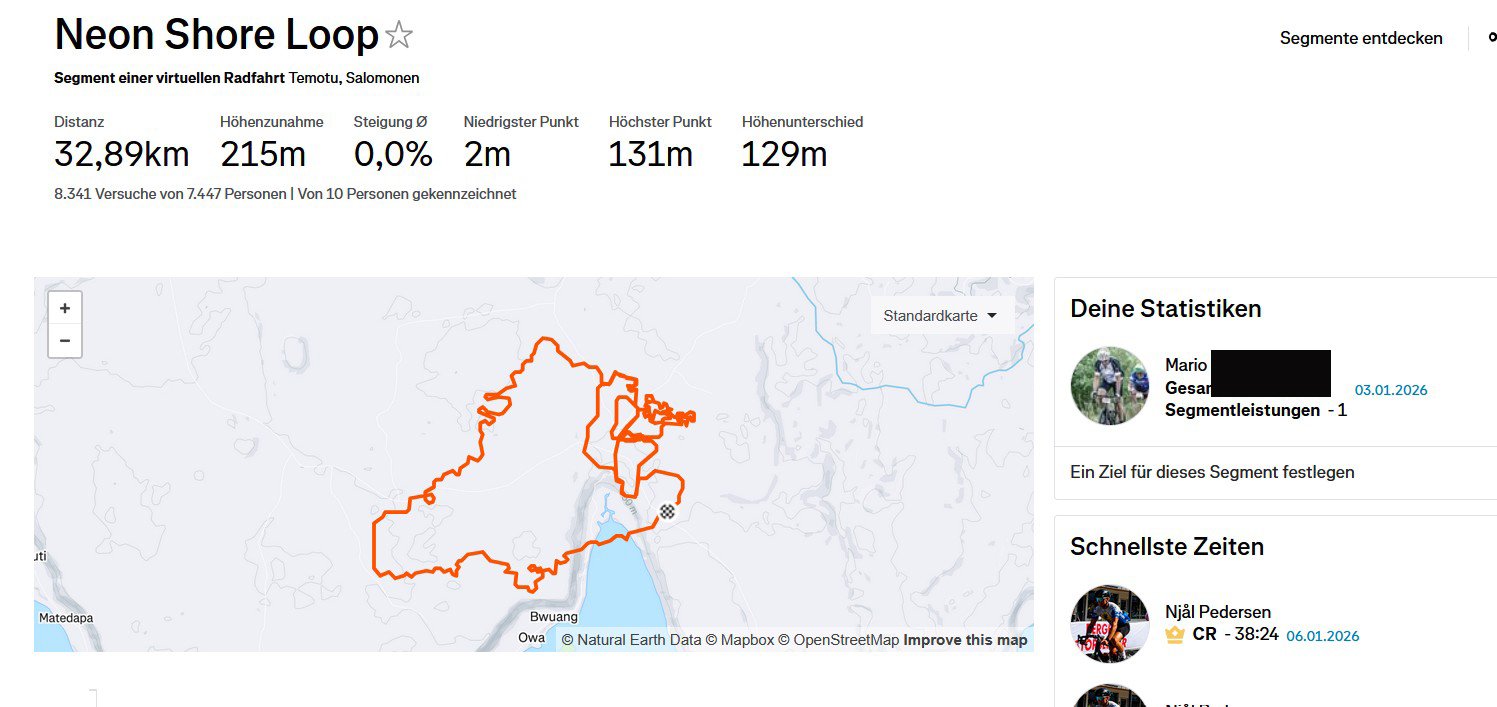Click the '8.341 Versuche von 7.447 Personen' text
Screen dimensions: 1497x707
(170, 194)
